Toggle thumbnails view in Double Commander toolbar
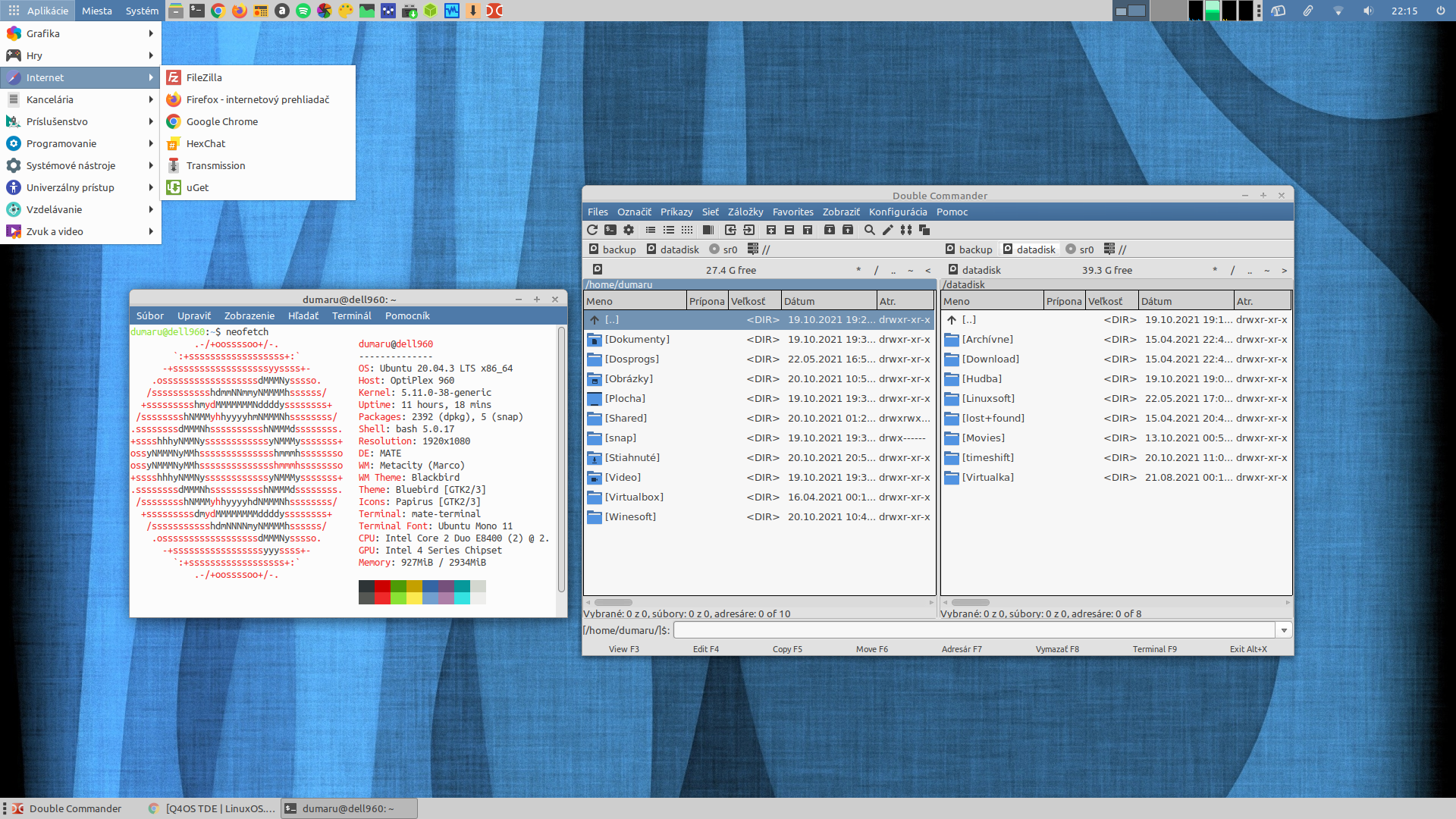This screenshot has height=819, width=1456. [687, 230]
